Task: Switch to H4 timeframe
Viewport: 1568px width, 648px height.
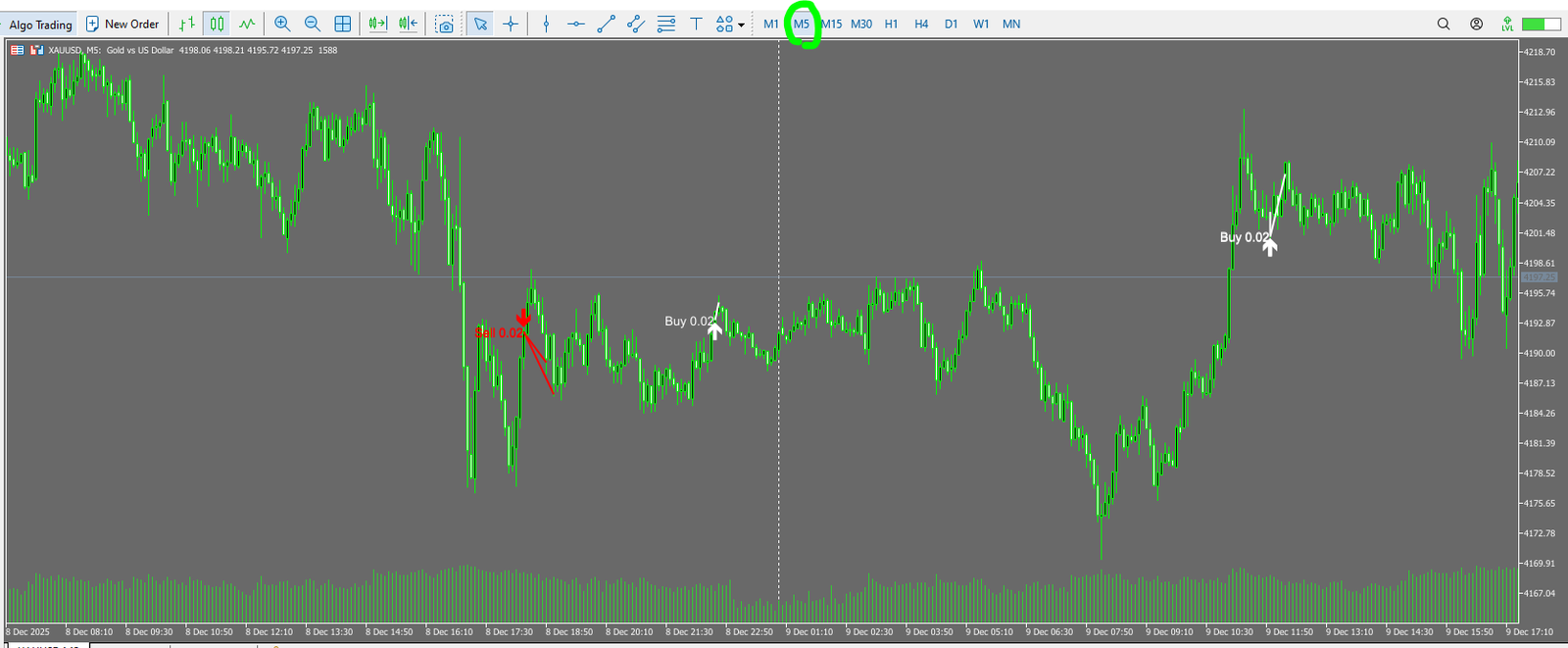Action: pyautogui.click(x=921, y=24)
